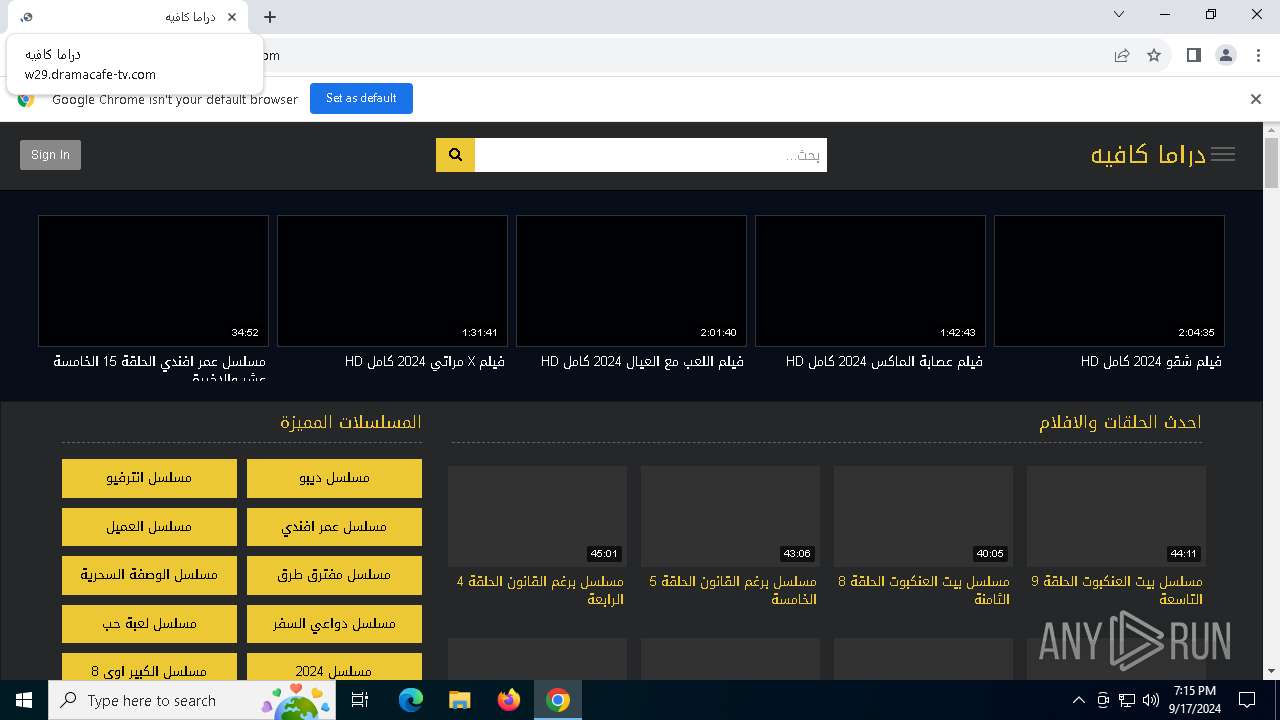Click the بحث search input field
Screen dimensions: 1280x720
point(651,155)
